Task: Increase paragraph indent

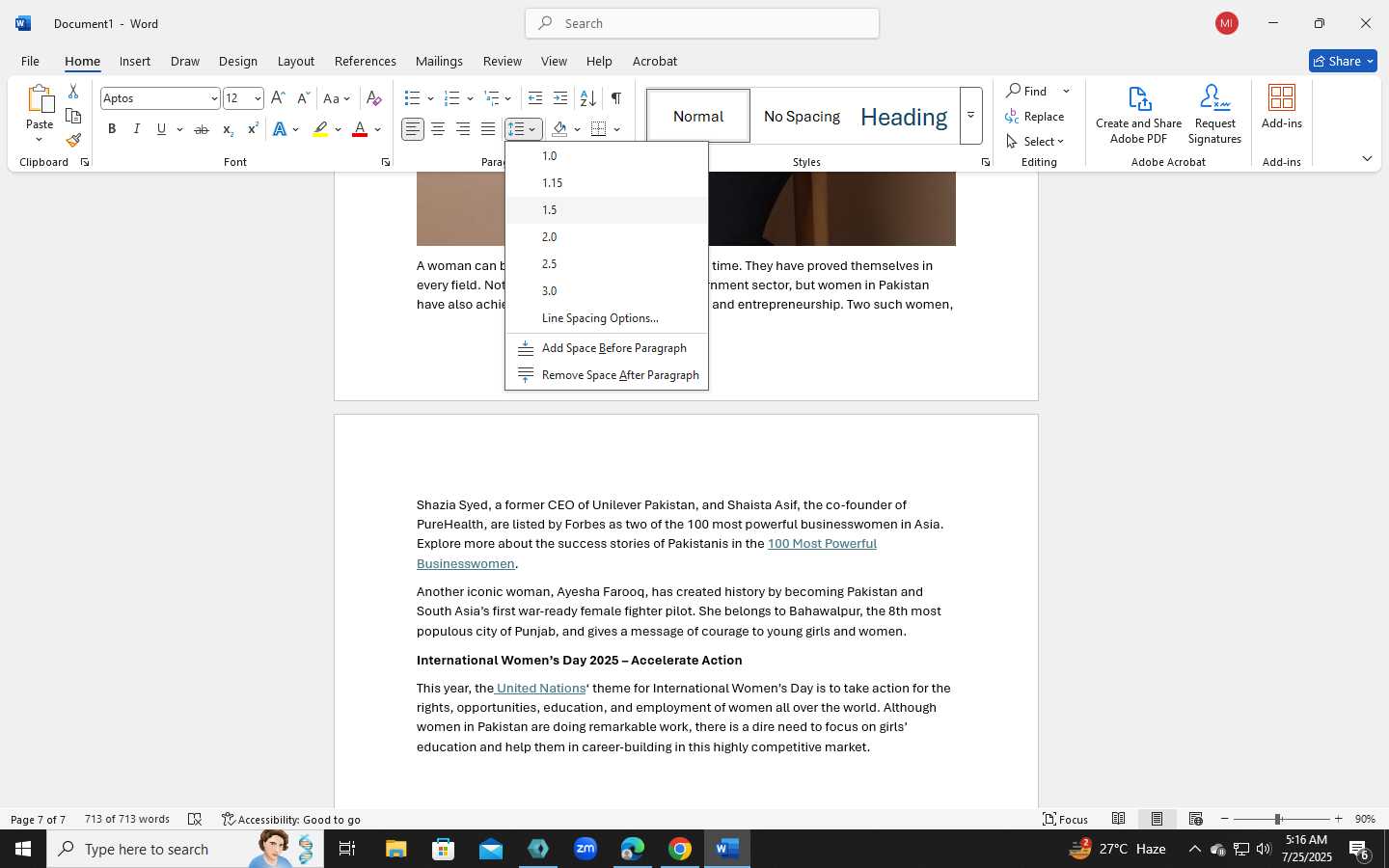Action: coord(560,98)
